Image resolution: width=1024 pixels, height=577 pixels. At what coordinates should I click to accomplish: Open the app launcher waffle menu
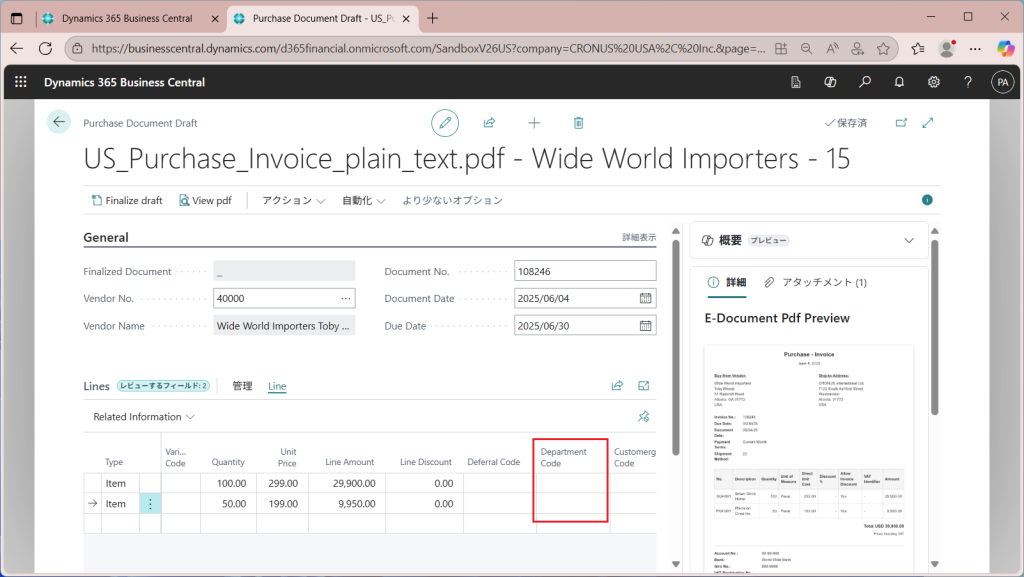[x=21, y=82]
